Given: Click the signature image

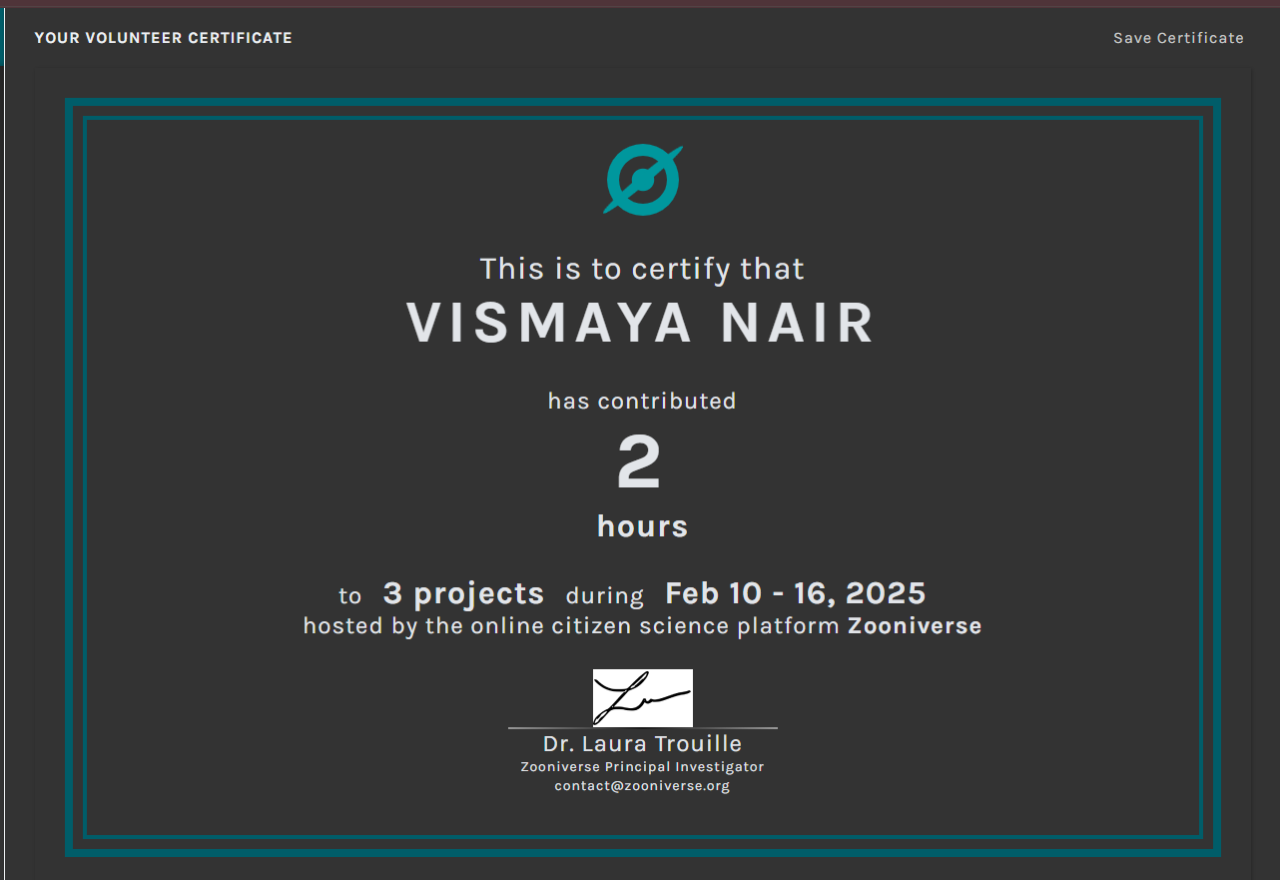Looking at the screenshot, I should coord(643,698).
